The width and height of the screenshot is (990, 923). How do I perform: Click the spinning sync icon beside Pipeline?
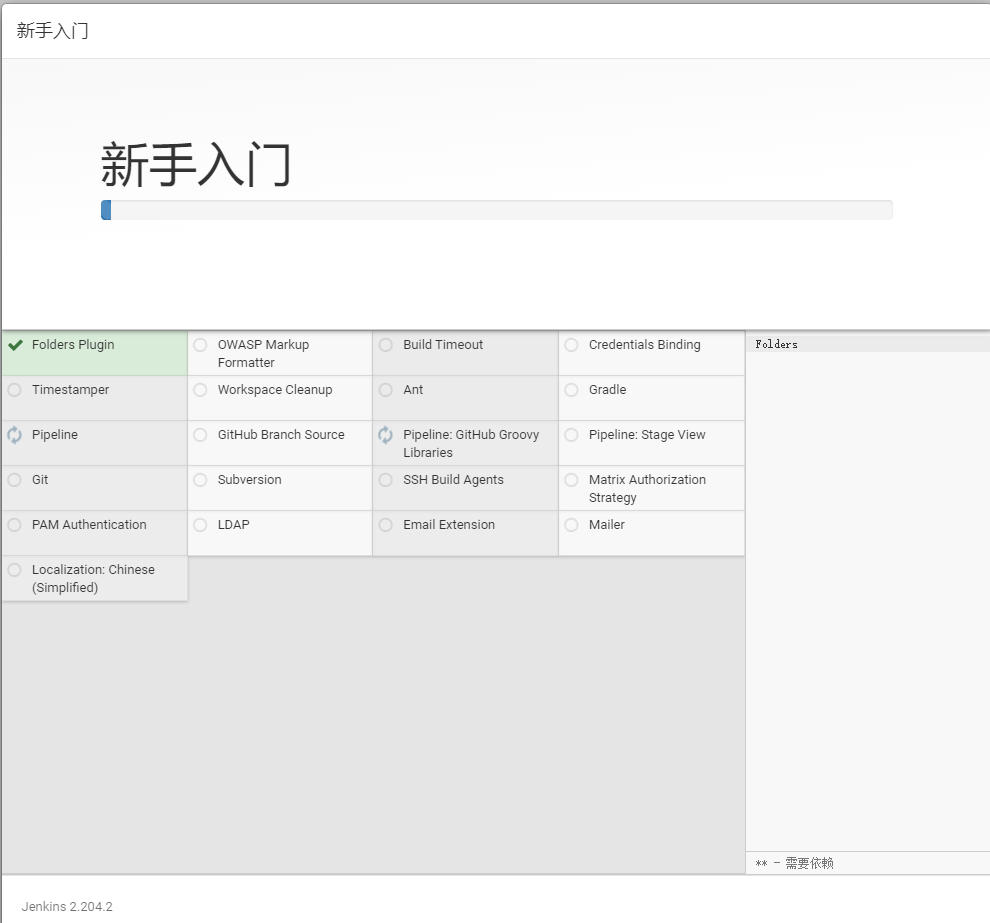coord(15,435)
